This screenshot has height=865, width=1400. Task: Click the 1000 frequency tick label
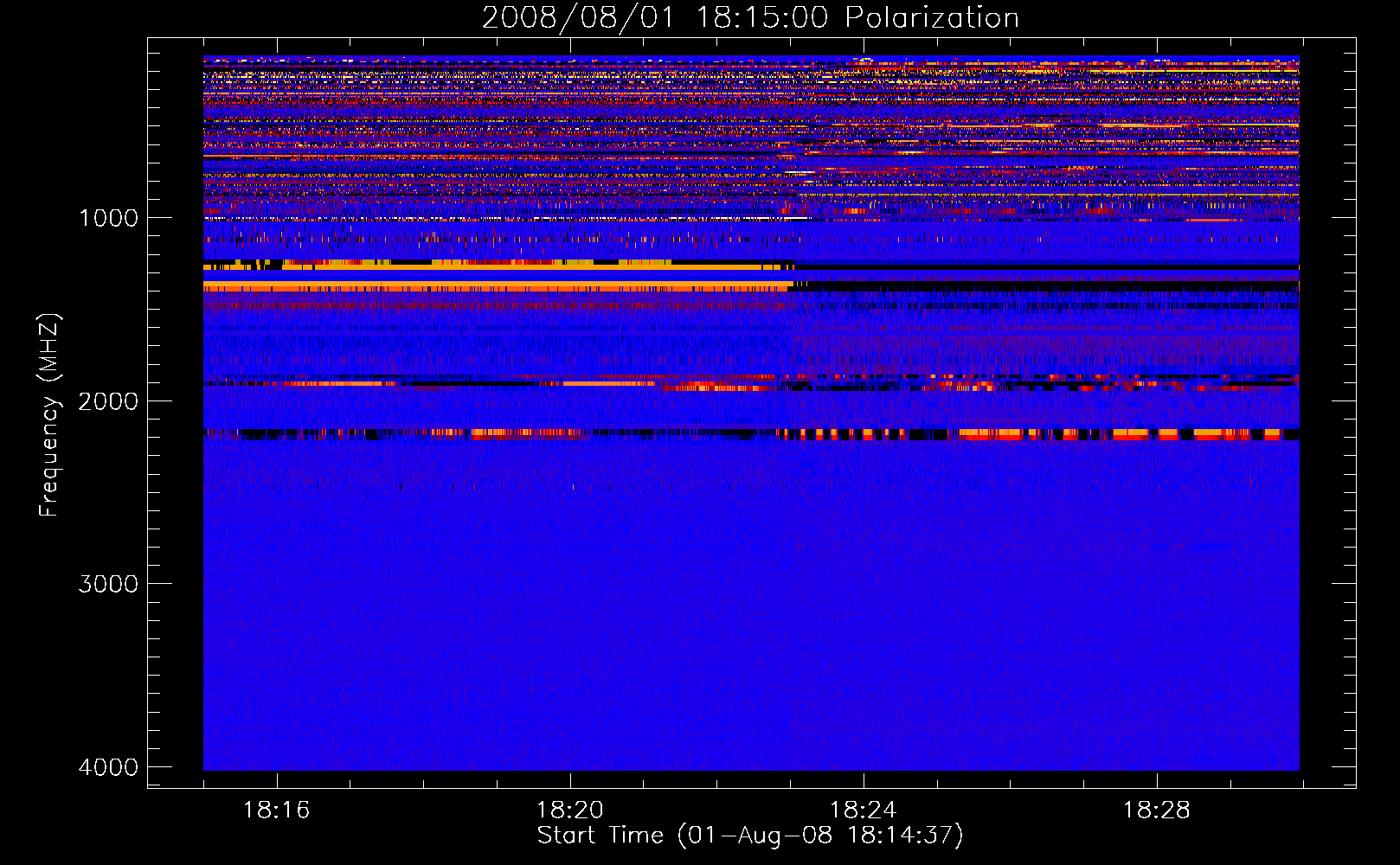coord(108,218)
